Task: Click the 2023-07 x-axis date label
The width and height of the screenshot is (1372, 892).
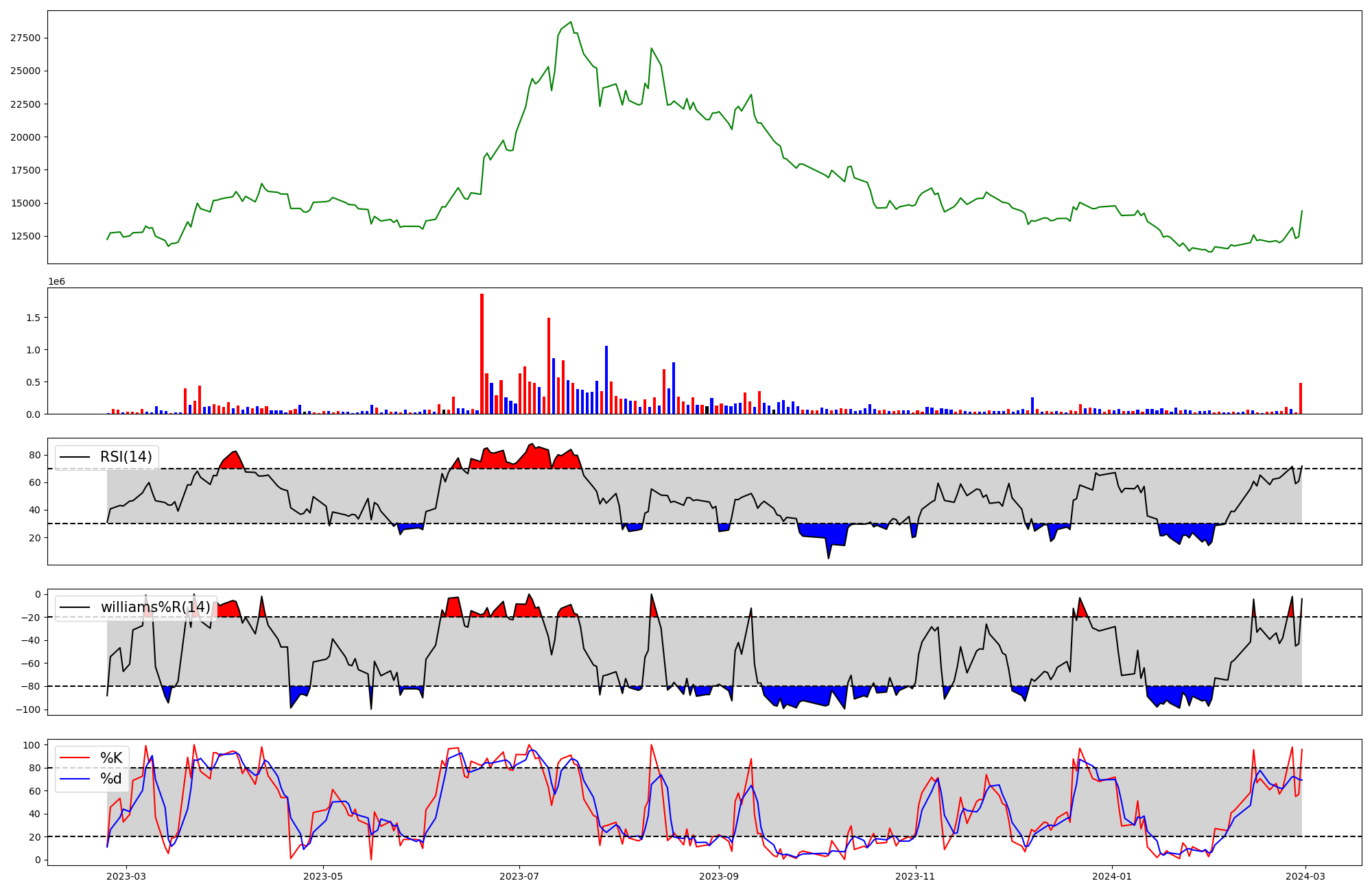Action: pyautogui.click(x=519, y=876)
